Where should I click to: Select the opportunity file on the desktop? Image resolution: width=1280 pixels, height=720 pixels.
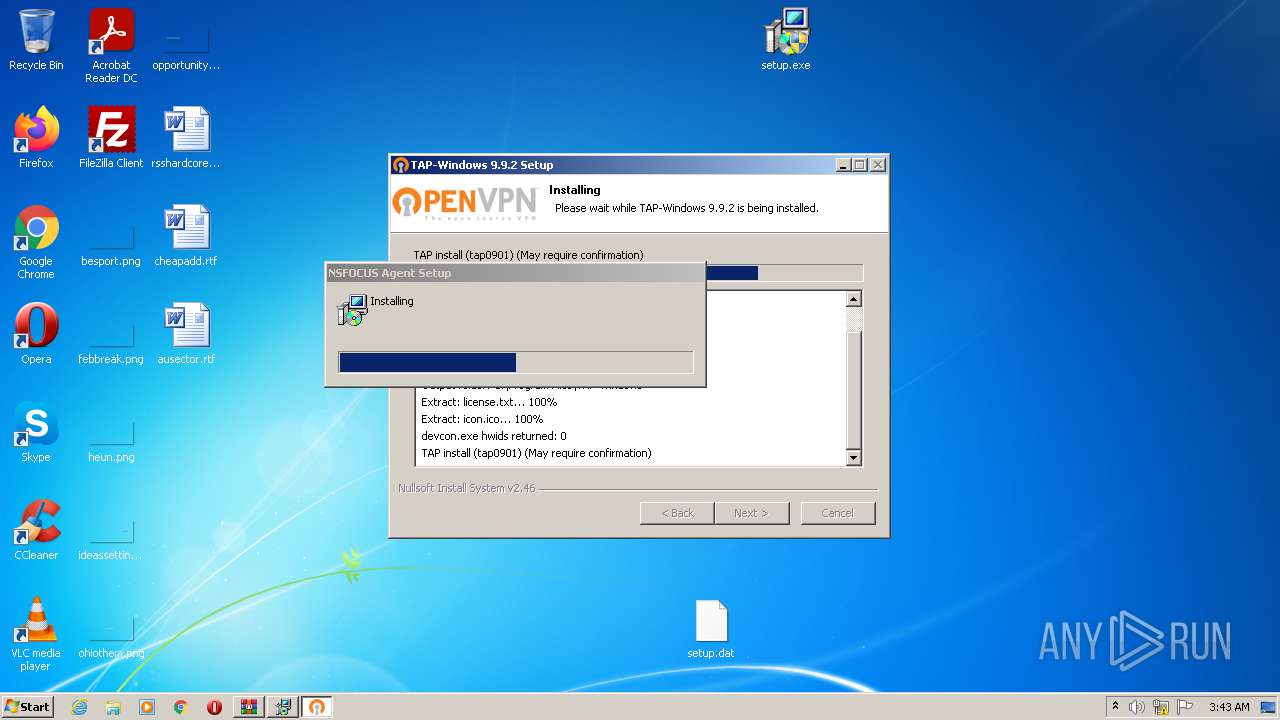pos(186,46)
